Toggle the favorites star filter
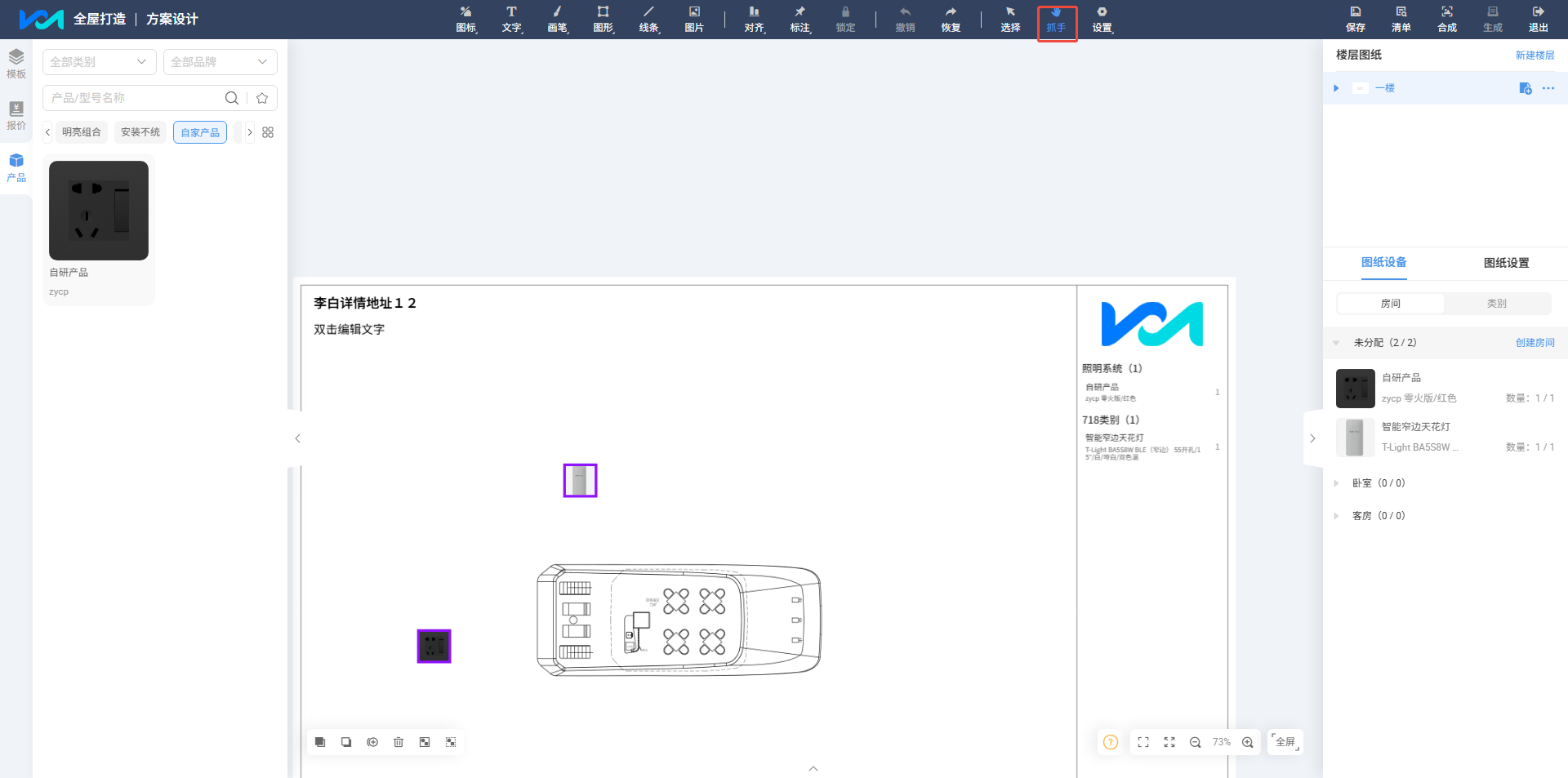The width and height of the screenshot is (1568, 778). (262, 98)
